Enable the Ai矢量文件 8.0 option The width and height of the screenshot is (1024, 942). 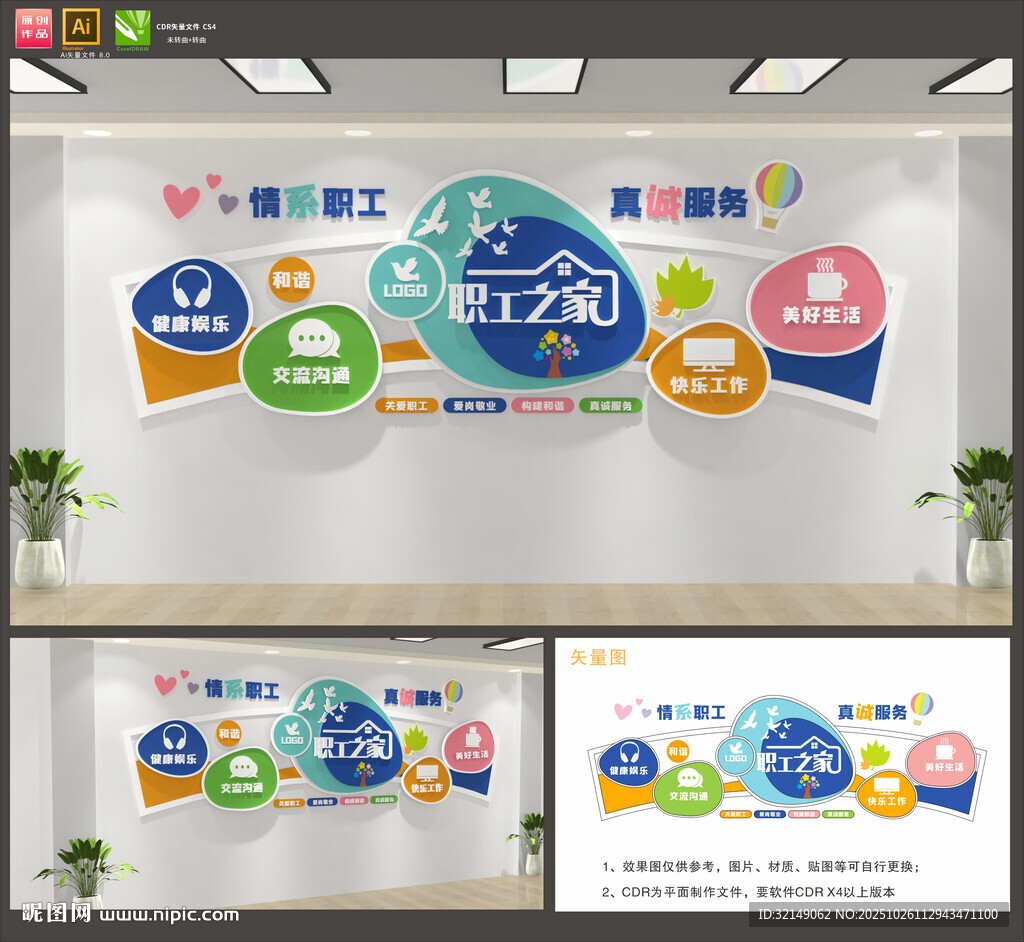[x=84, y=55]
